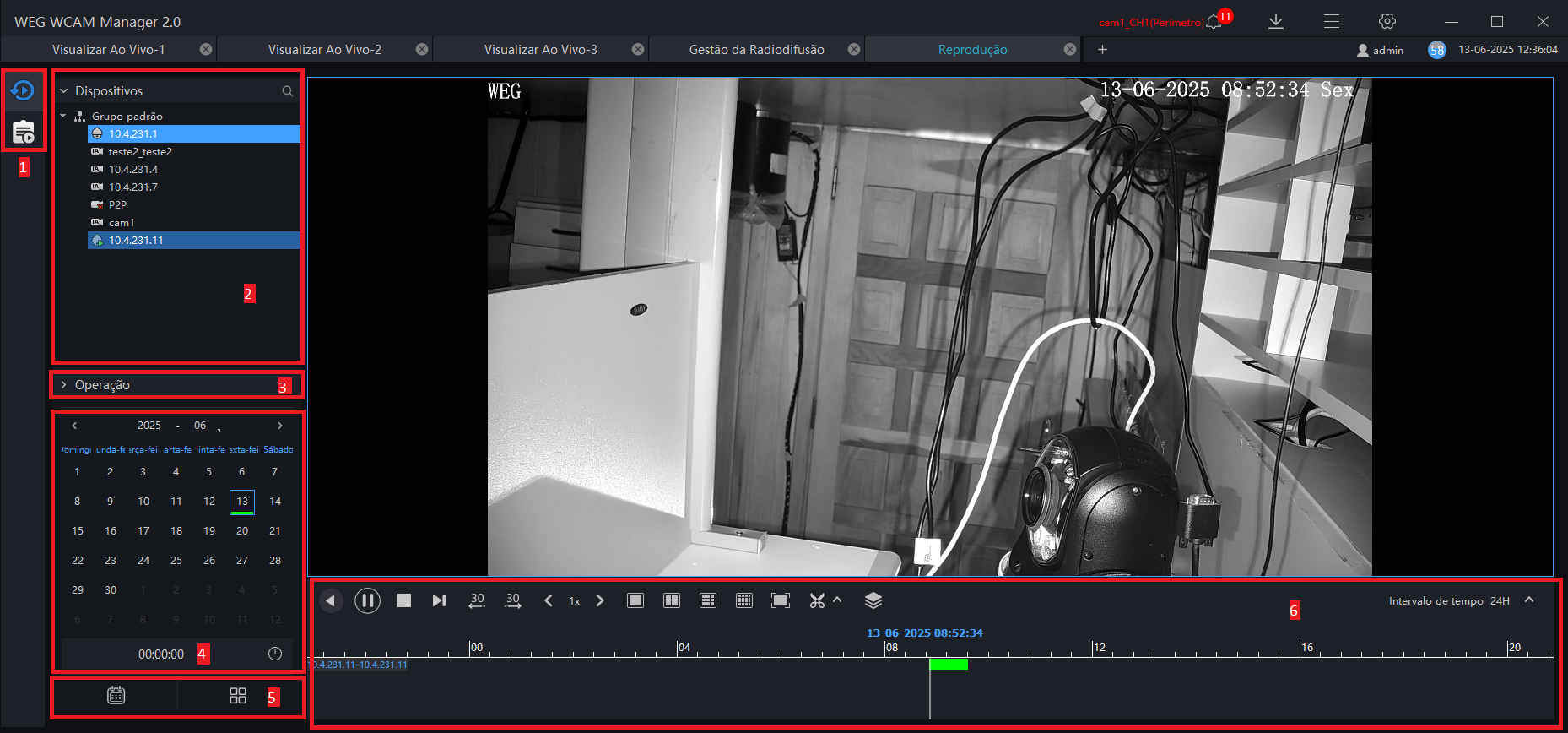
Task: Choose the nine-window layout
Action: (x=708, y=600)
